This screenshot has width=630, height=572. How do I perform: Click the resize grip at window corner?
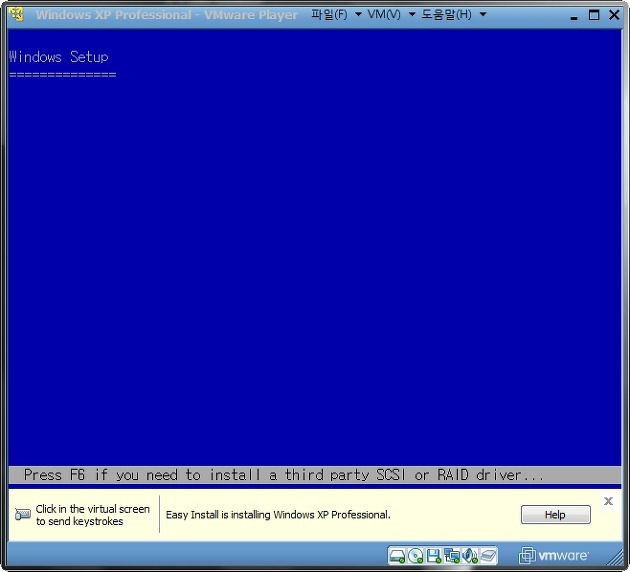point(615,558)
